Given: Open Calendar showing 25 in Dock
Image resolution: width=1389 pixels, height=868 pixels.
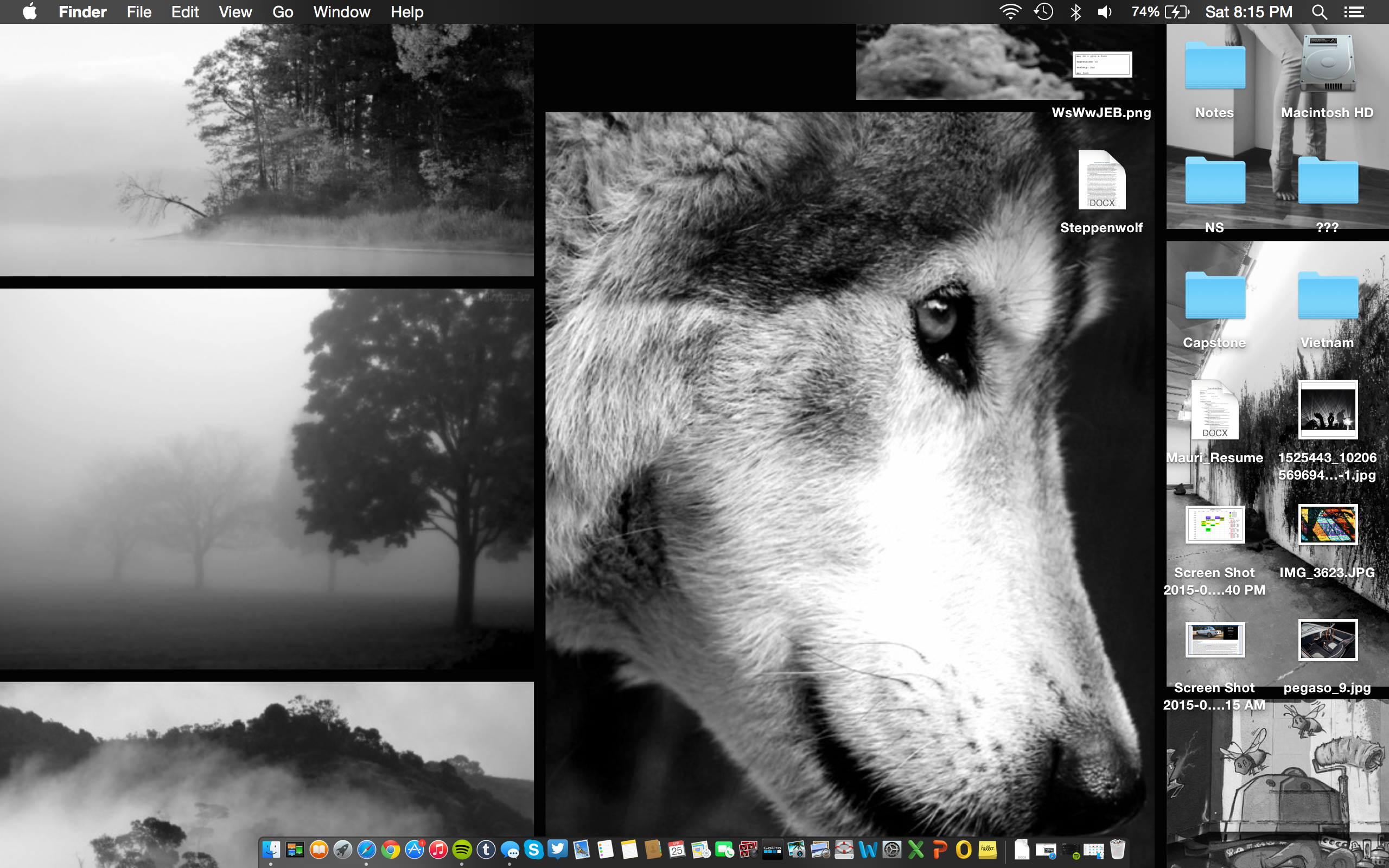Looking at the screenshot, I should (x=677, y=849).
